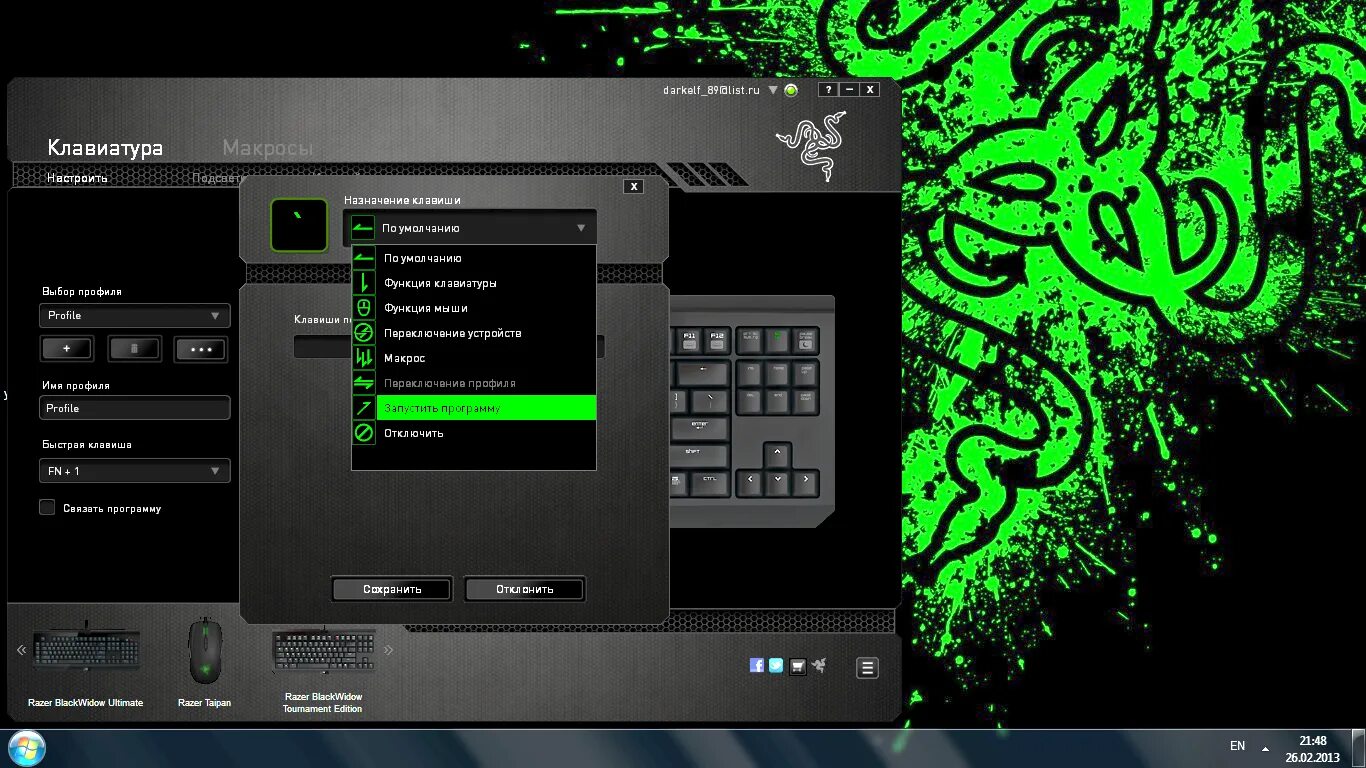Click the selected backtick key preview
Image resolution: width=1366 pixels, height=768 pixels.
coord(299,225)
